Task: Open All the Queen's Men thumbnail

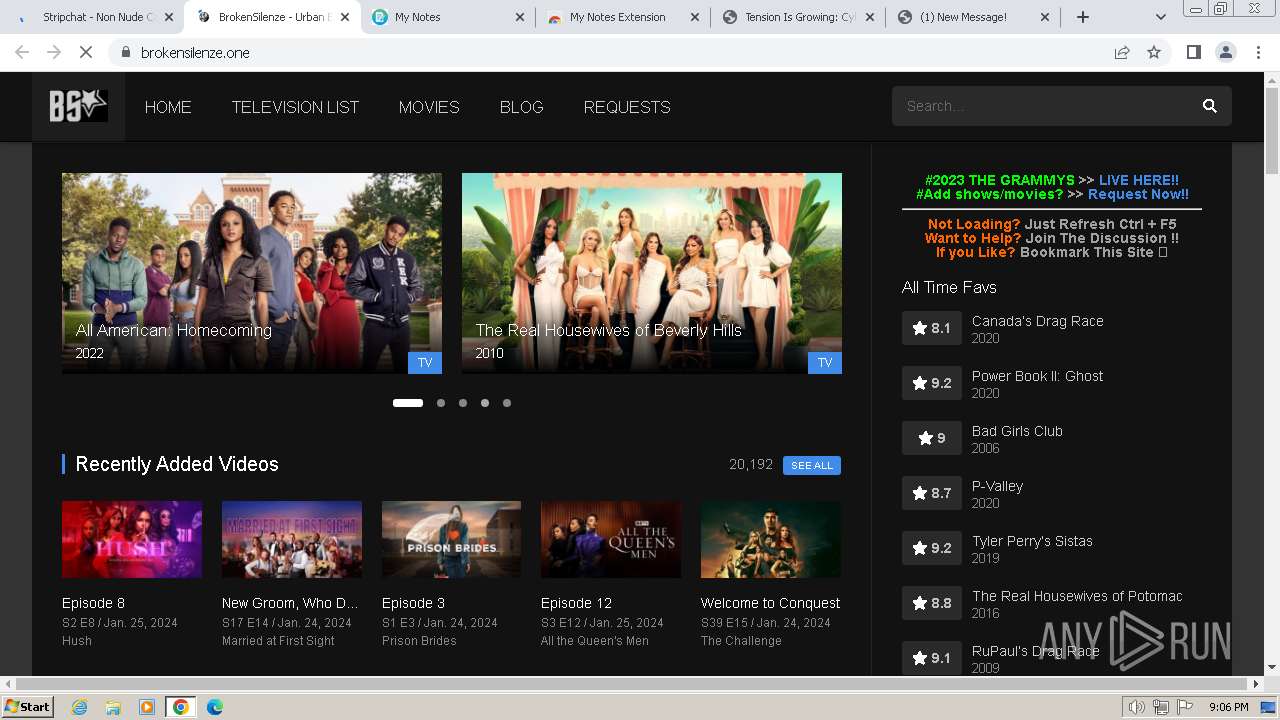Action: (x=611, y=540)
